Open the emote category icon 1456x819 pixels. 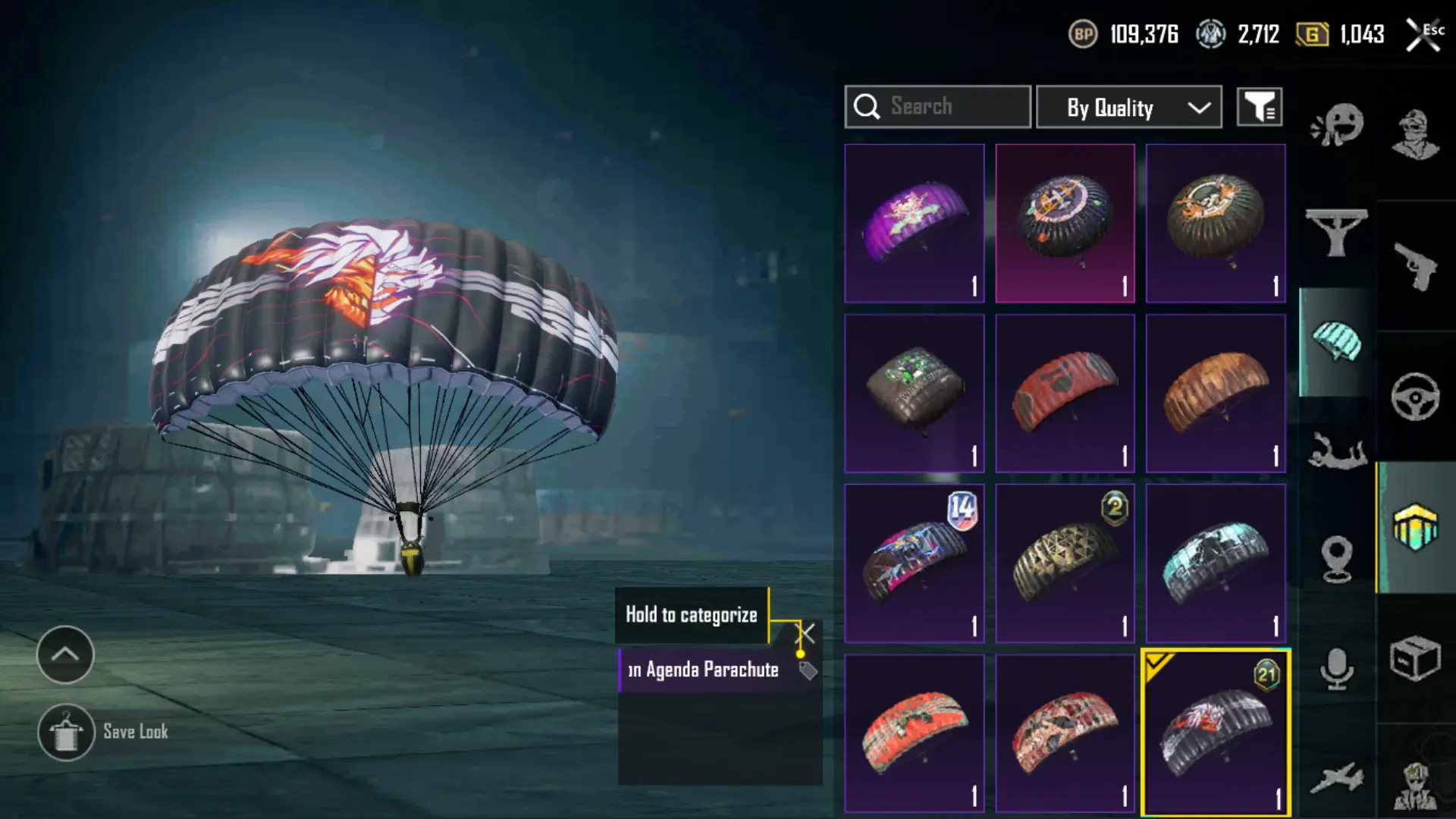pyautogui.click(x=1338, y=124)
